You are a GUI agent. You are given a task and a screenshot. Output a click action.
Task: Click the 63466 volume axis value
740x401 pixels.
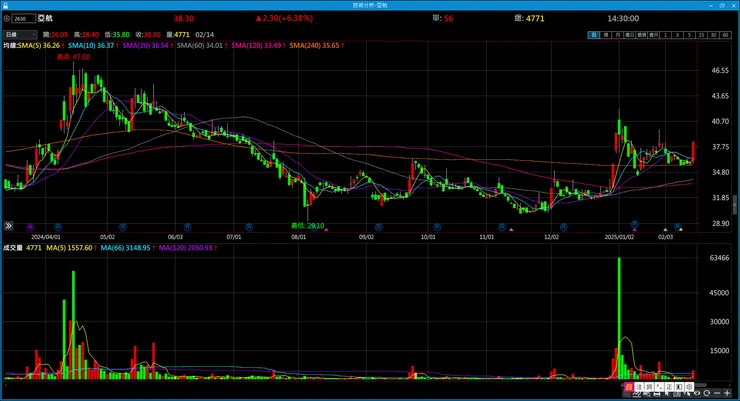(x=719, y=258)
